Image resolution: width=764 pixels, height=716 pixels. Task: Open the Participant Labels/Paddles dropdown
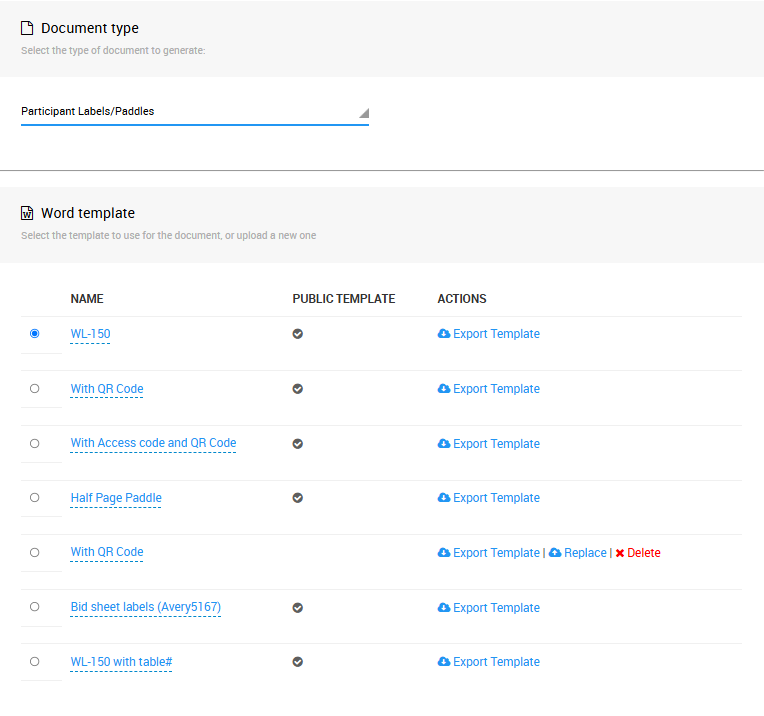coord(190,112)
